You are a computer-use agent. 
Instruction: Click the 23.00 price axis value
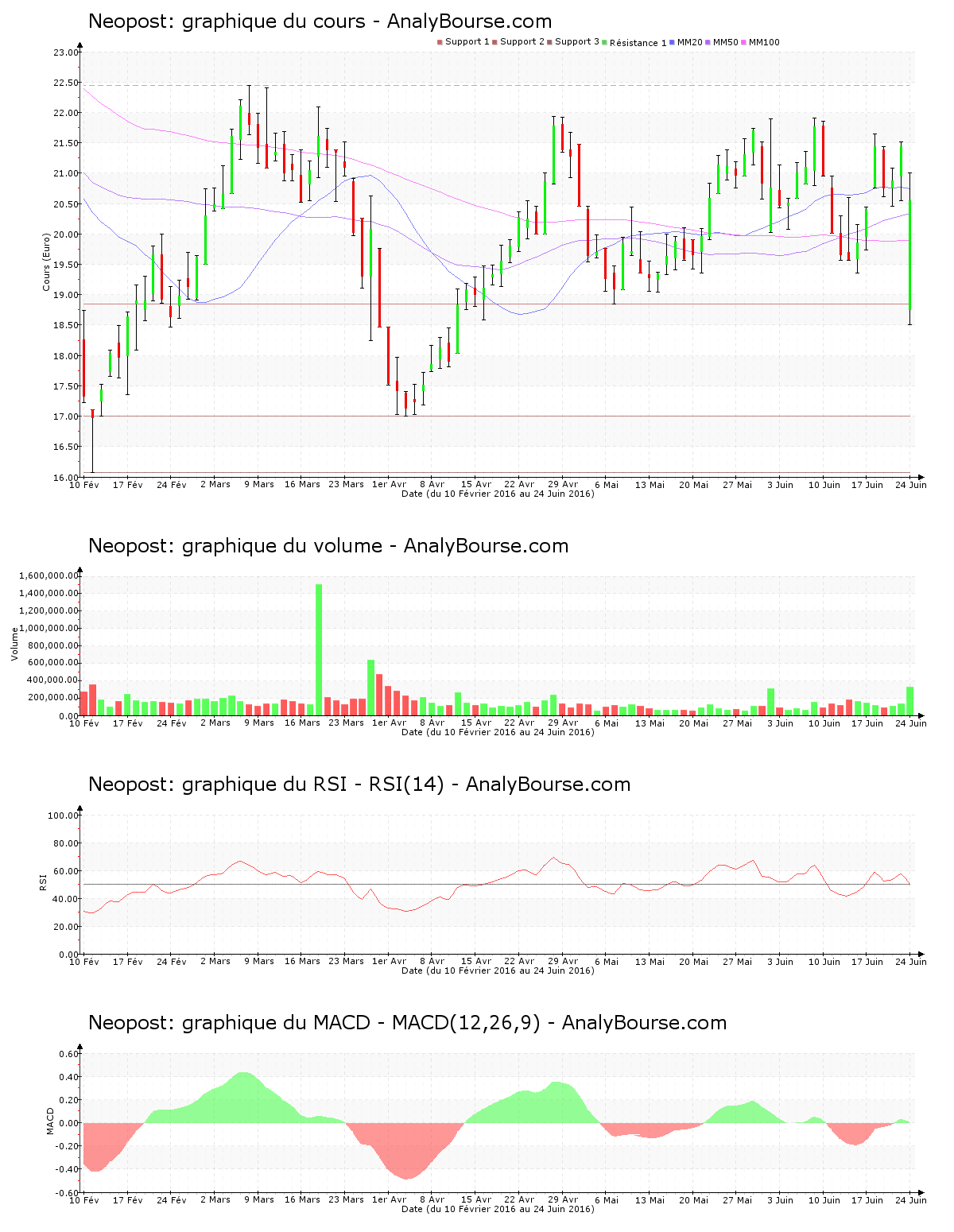click(66, 53)
